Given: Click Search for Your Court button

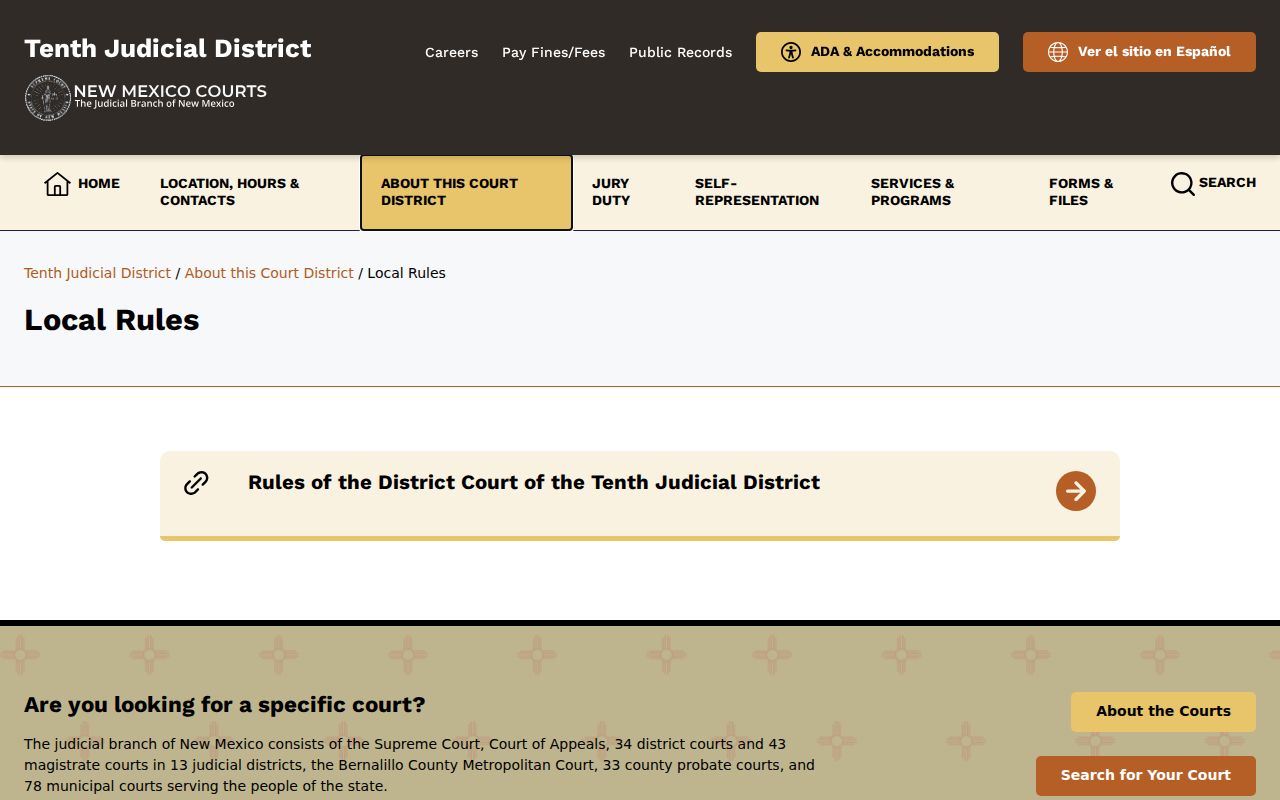Looking at the screenshot, I should tap(1146, 776).
